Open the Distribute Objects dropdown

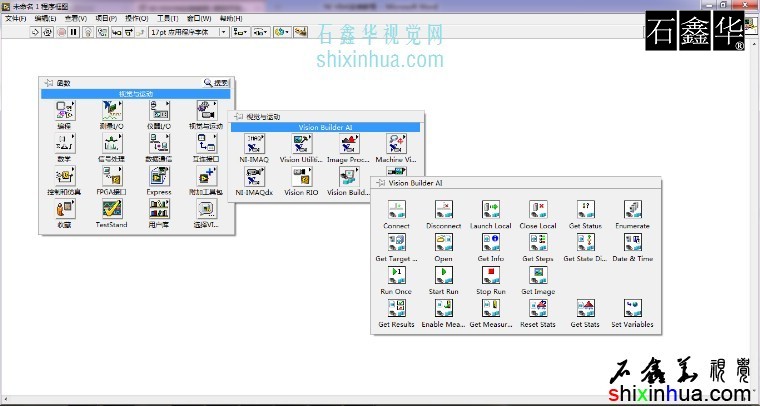[261, 32]
